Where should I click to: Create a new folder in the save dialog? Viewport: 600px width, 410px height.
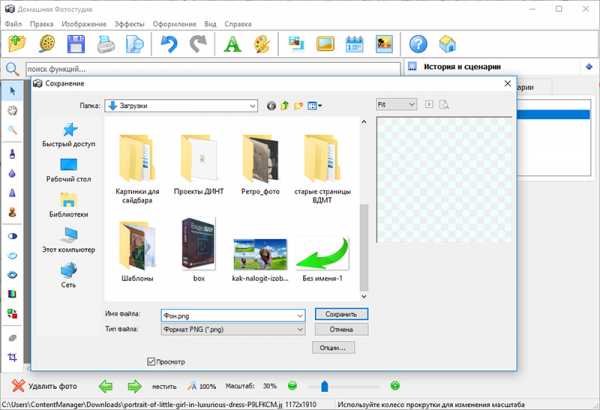tap(299, 105)
